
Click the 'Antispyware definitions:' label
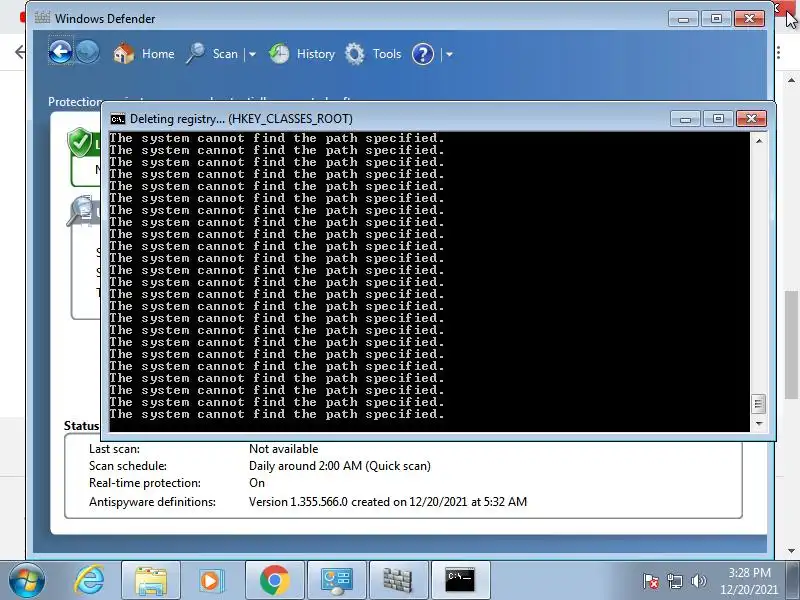pos(152,502)
